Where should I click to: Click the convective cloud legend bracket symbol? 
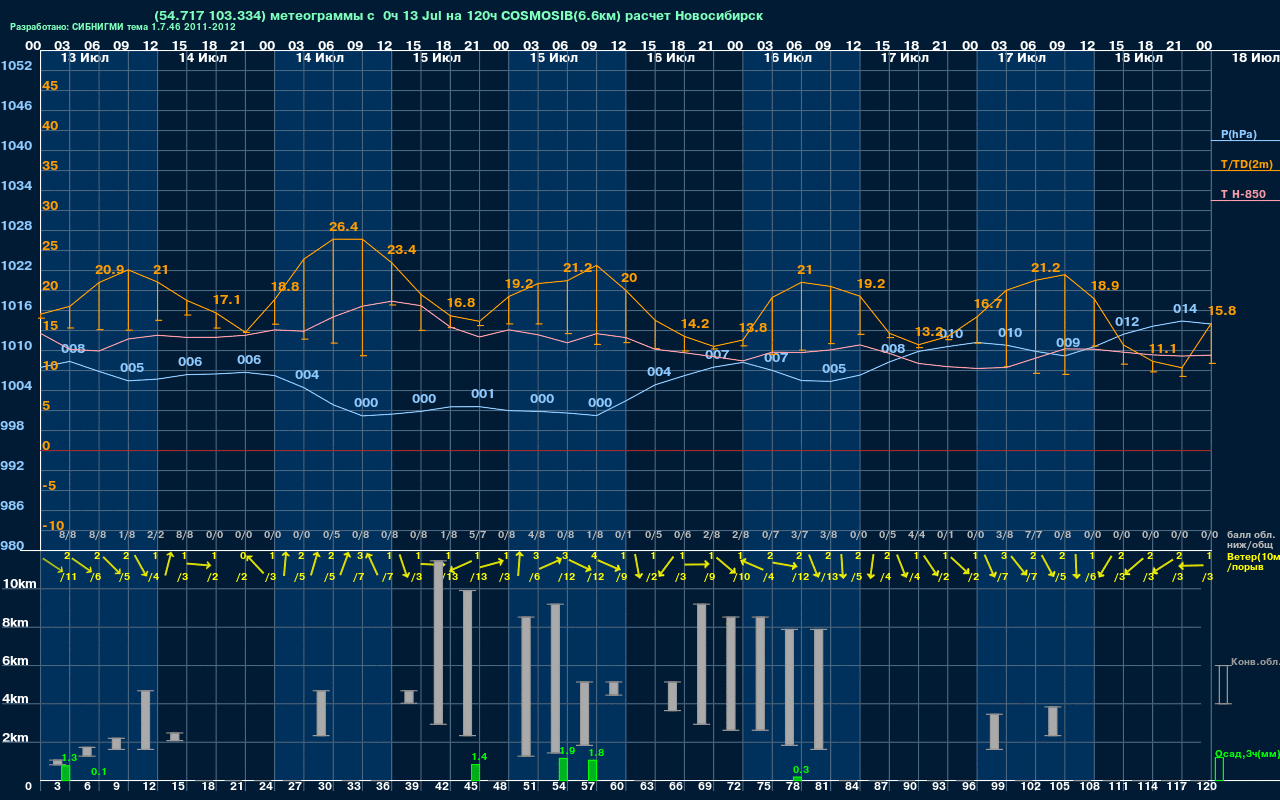pyautogui.click(x=1222, y=684)
